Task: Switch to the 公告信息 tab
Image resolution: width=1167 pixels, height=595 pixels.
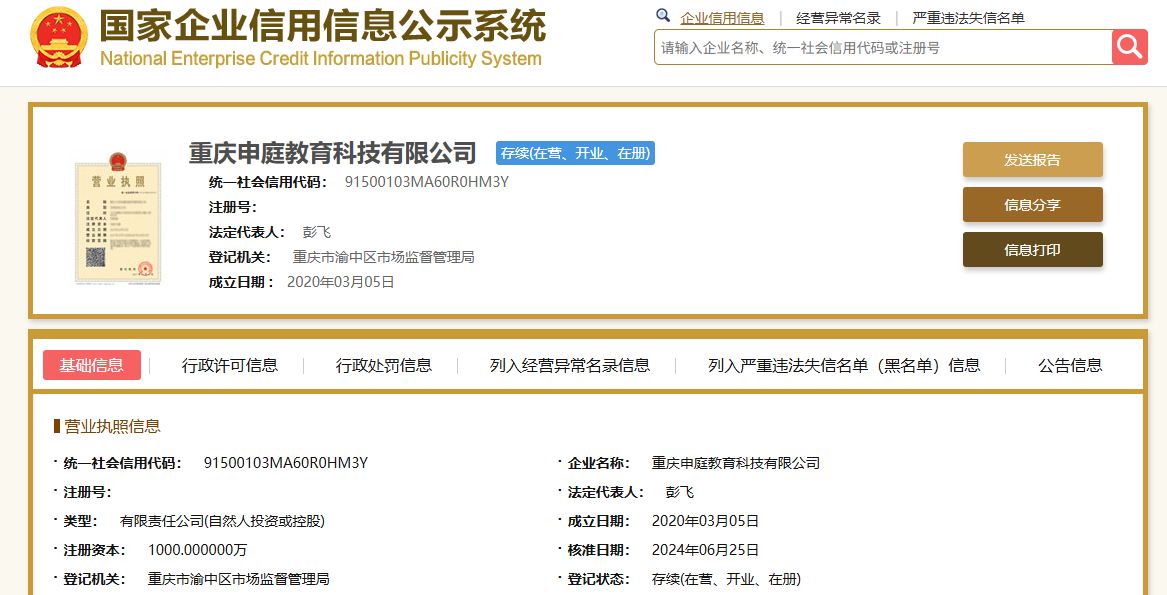Action: [x=1069, y=365]
